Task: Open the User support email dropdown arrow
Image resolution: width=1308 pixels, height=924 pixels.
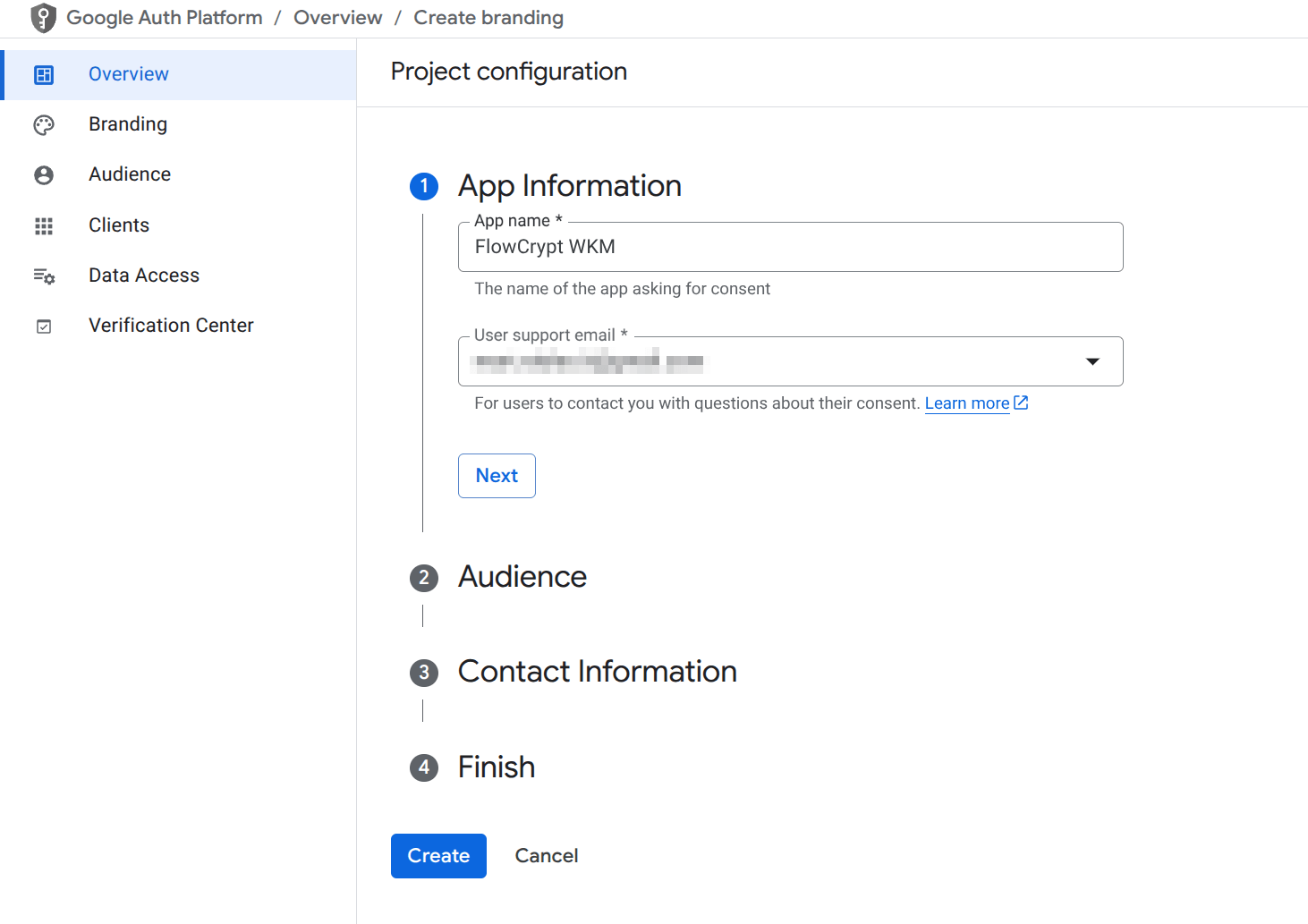Action: 1092,361
